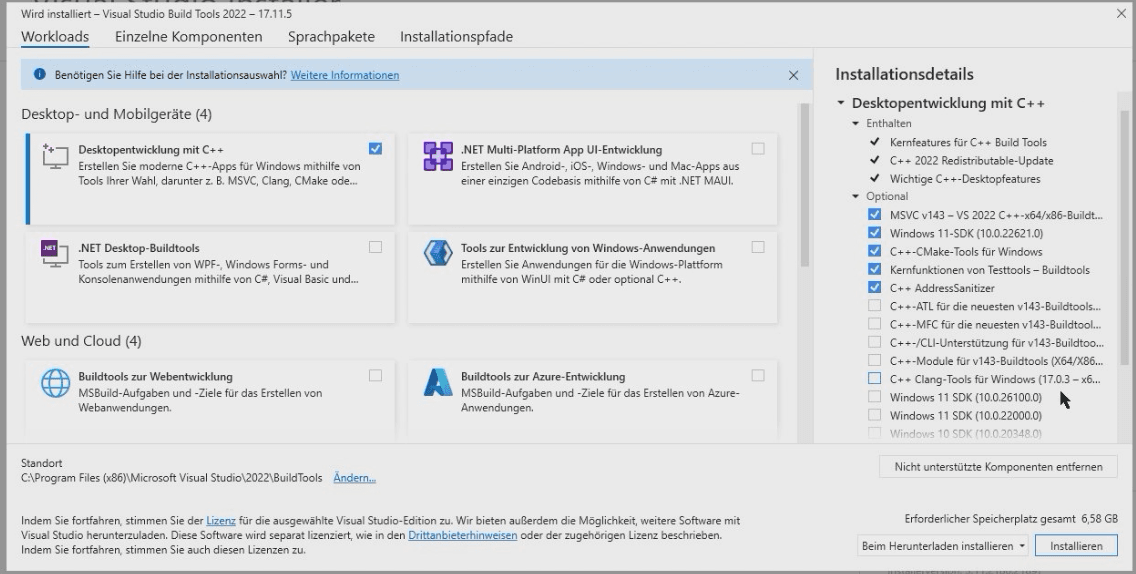Collapse the Desktopentwicklung mit C++ details section
1136x574 pixels.
pos(841,103)
